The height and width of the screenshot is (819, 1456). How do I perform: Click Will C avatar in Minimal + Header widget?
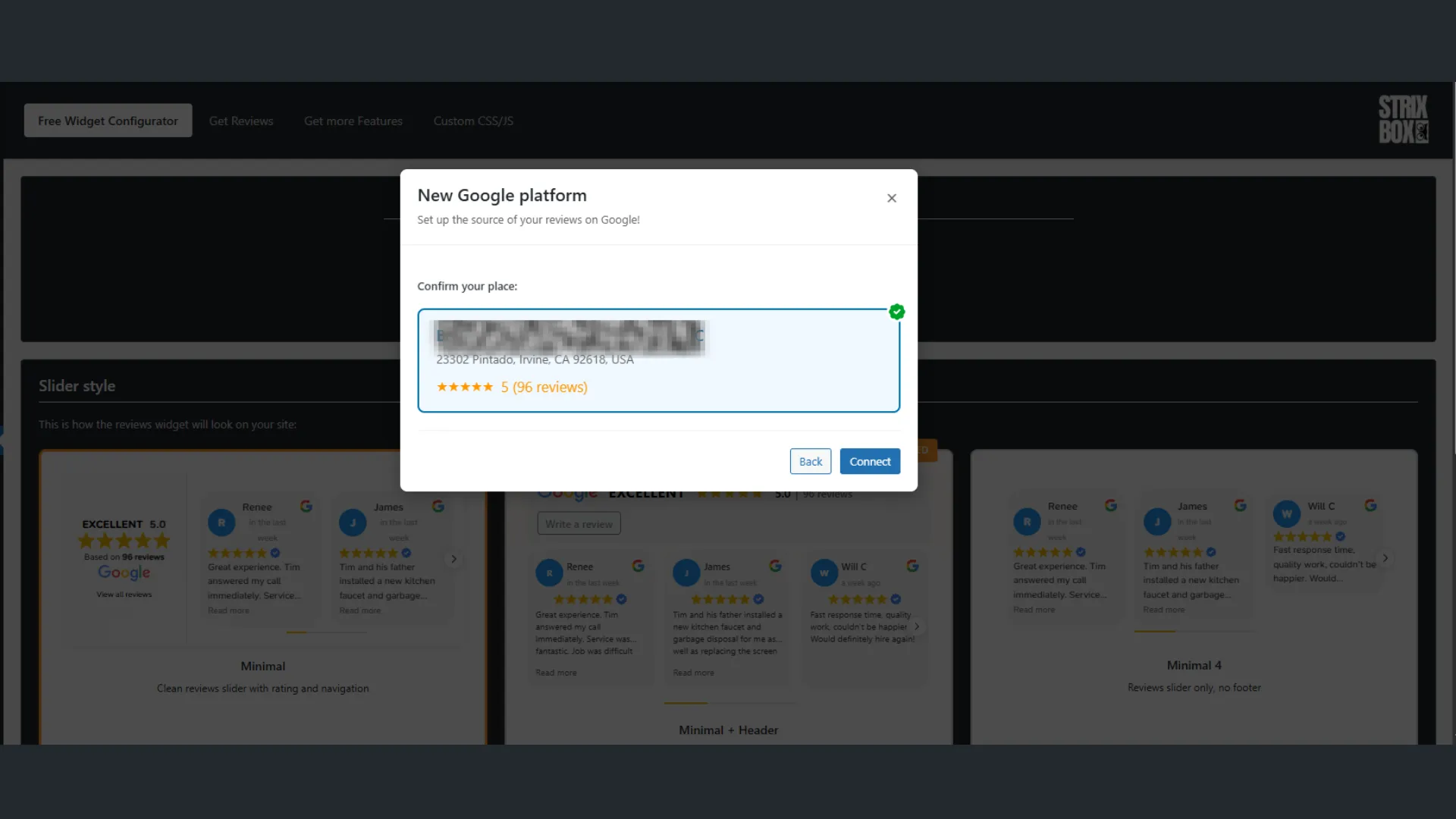[824, 573]
